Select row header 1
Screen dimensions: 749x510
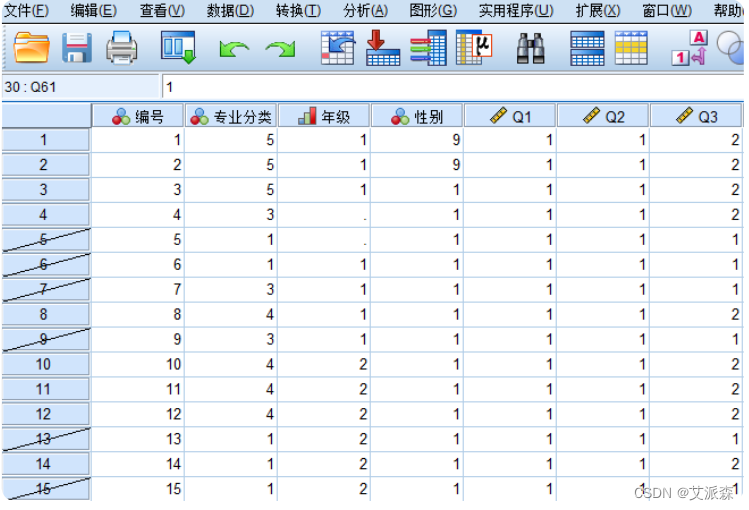pyautogui.click(x=46, y=140)
